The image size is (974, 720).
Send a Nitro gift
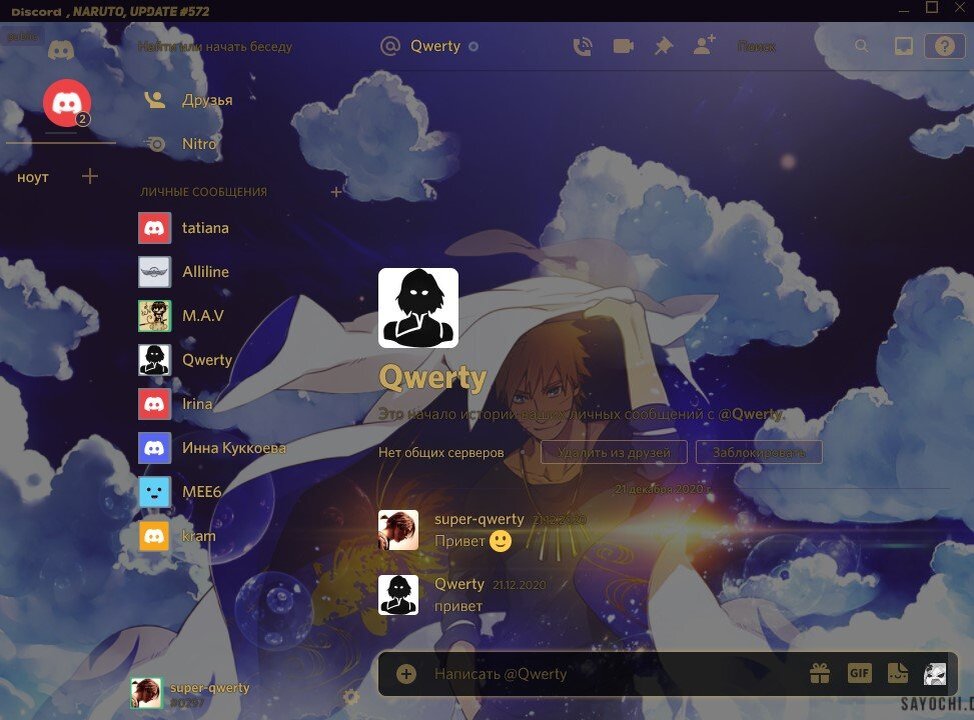820,673
